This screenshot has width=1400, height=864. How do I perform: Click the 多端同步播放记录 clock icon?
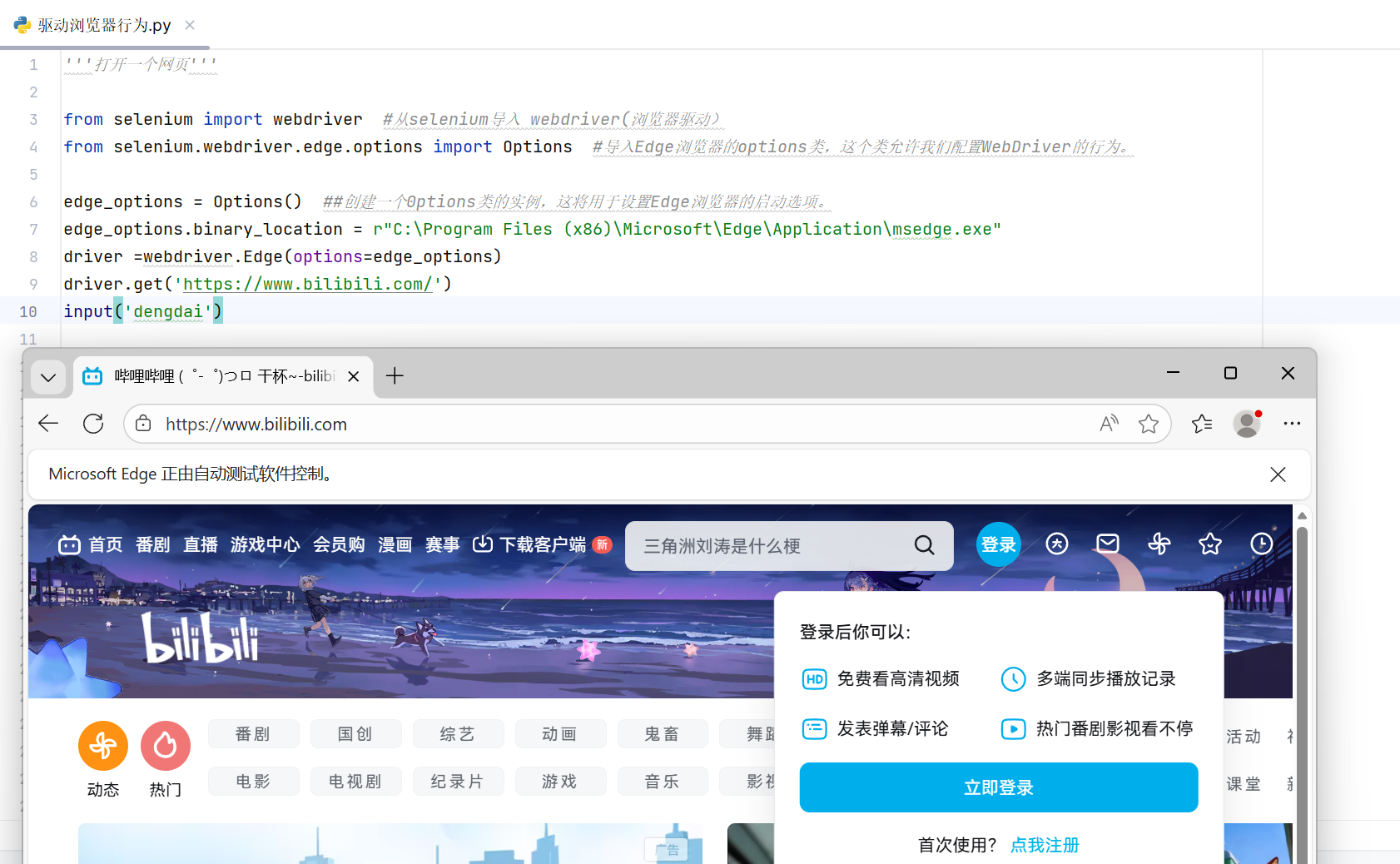(1013, 679)
